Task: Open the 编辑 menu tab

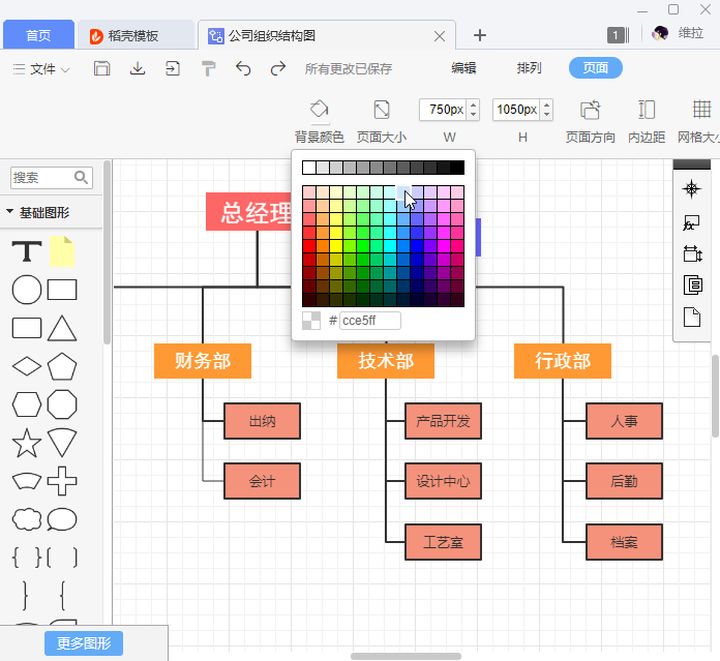Action: [x=463, y=68]
